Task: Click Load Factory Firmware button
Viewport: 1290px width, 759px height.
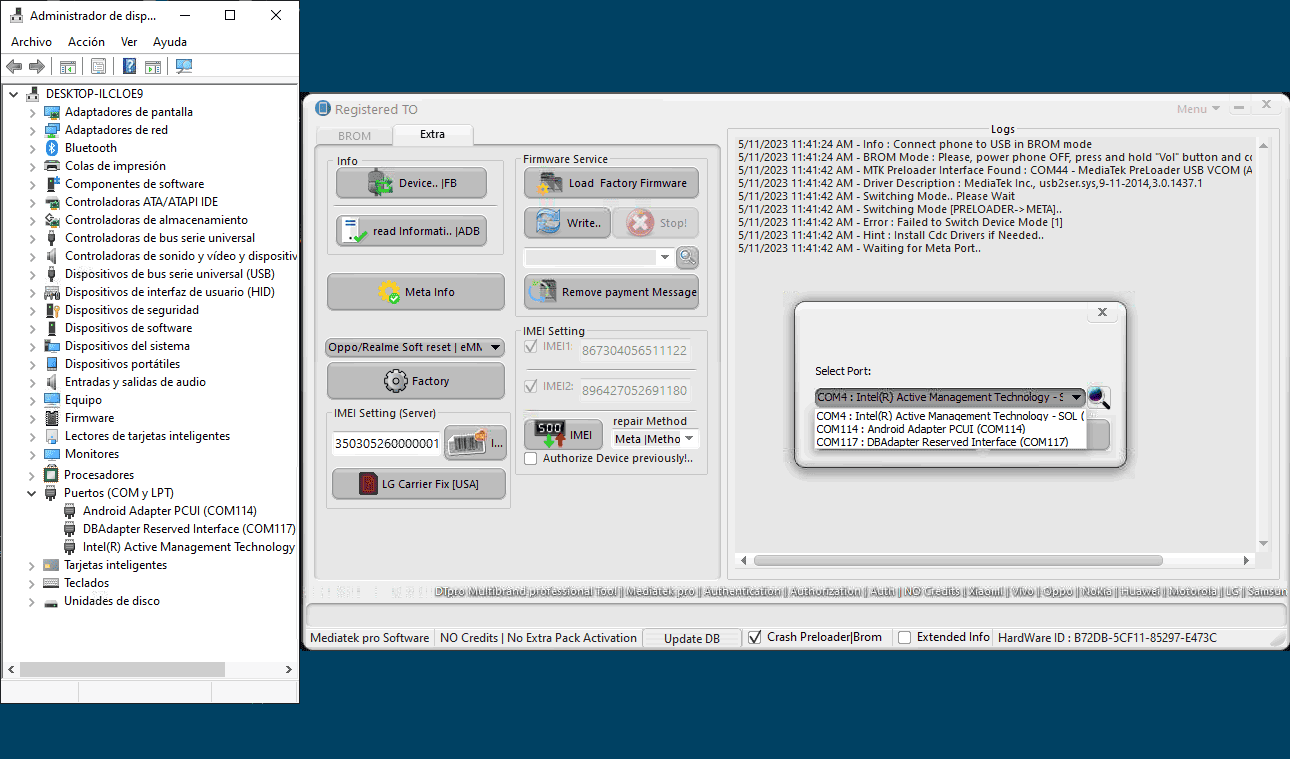Action: pos(611,183)
